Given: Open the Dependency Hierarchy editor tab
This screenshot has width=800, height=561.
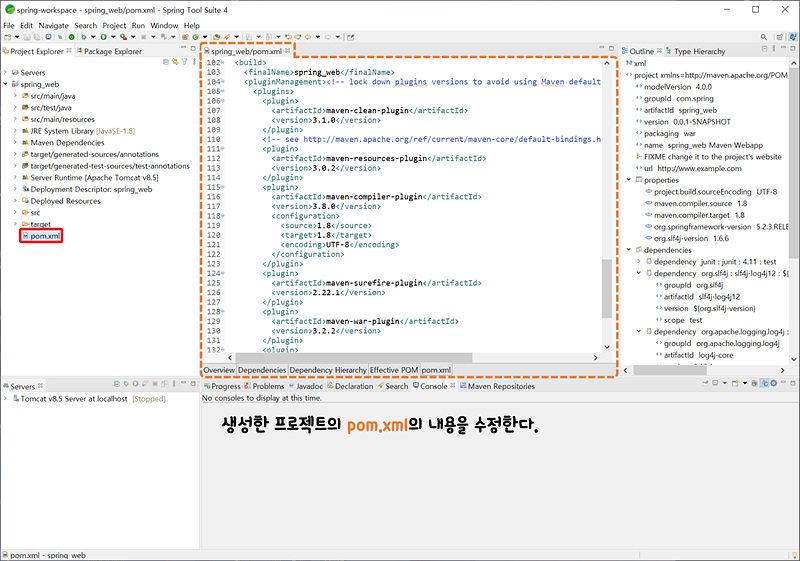Looking at the screenshot, I should click(328, 370).
